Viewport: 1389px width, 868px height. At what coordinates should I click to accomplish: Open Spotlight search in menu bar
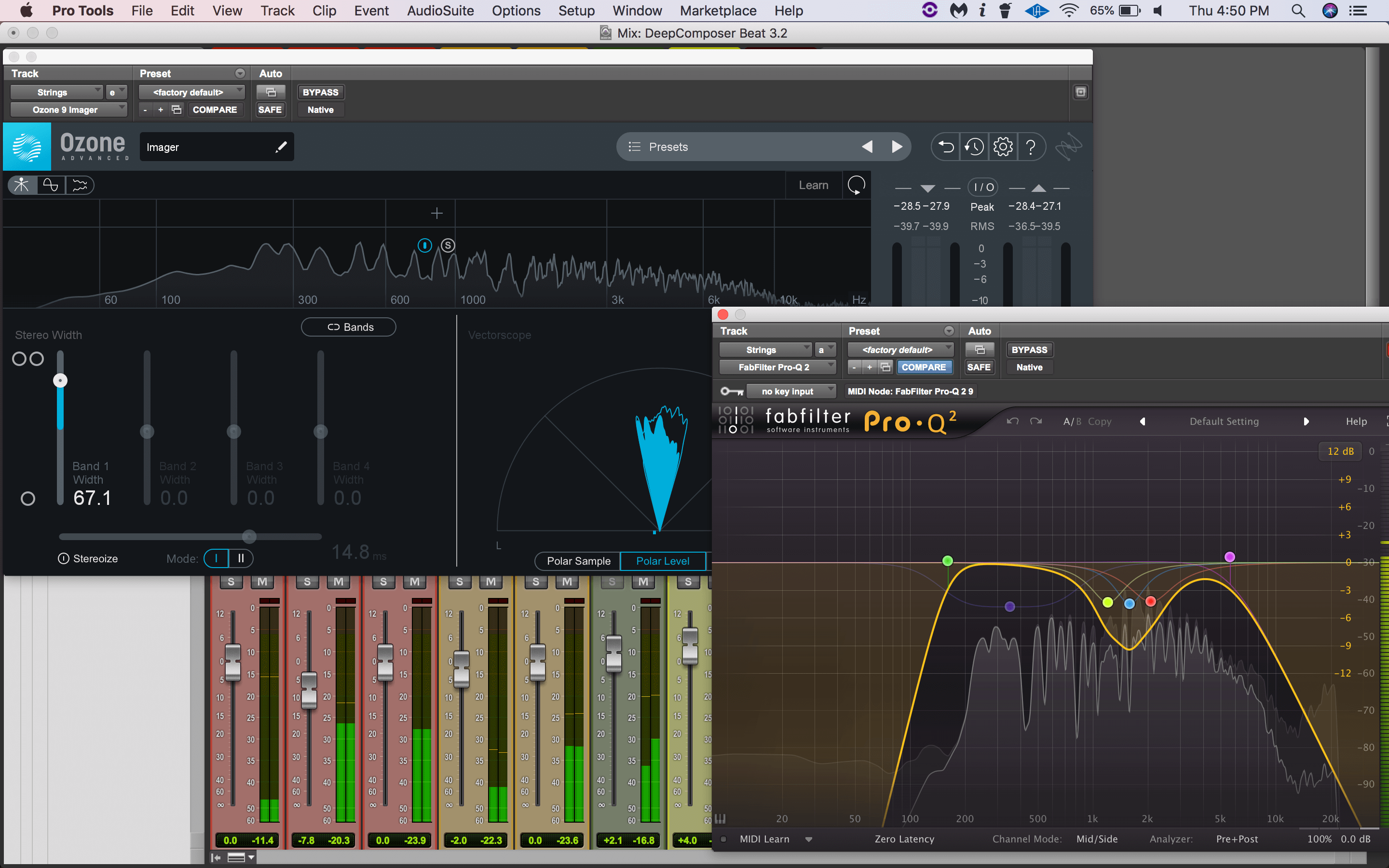click(x=1298, y=10)
